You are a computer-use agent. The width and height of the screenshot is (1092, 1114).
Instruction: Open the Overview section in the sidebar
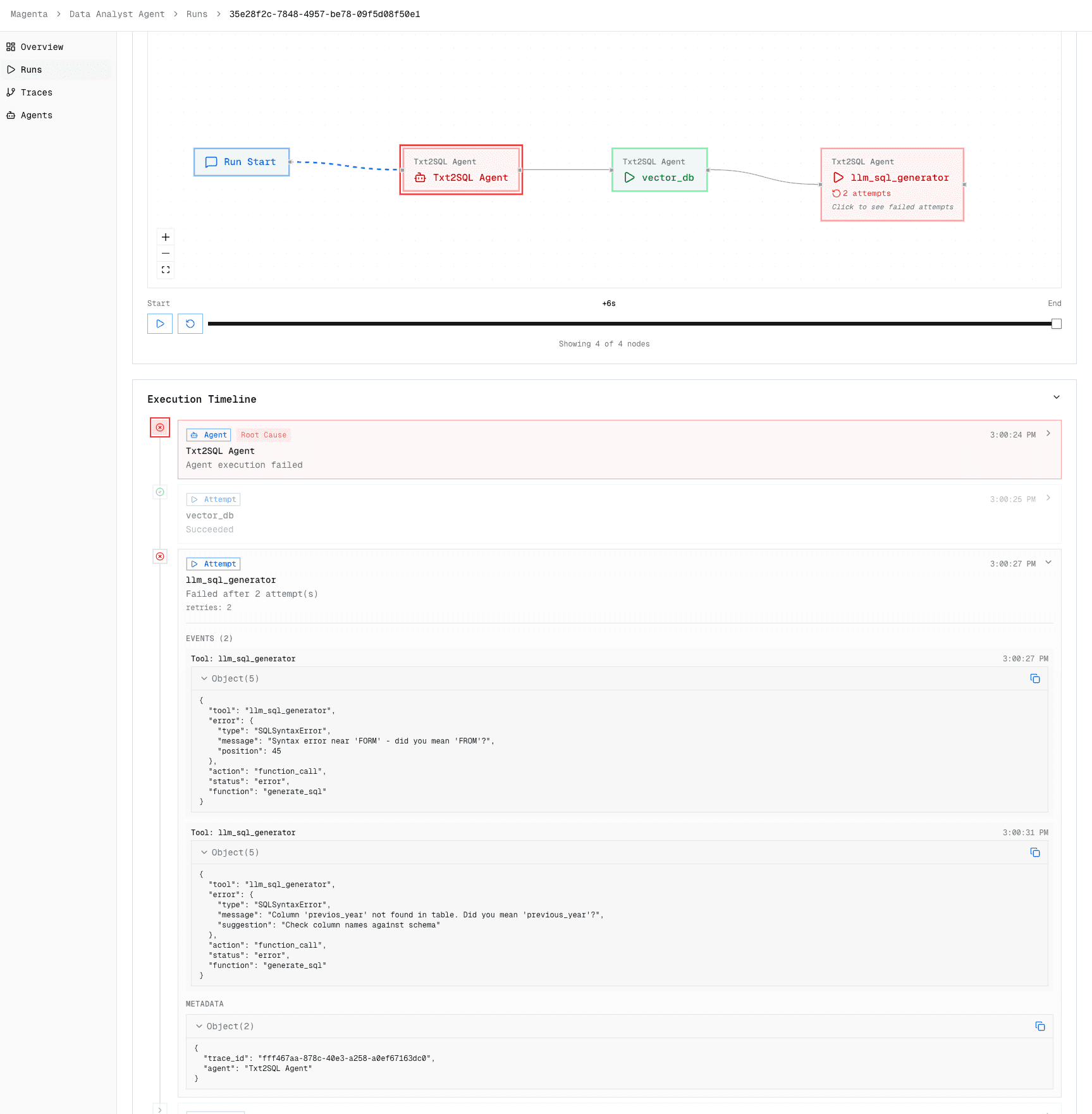click(42, 46)
